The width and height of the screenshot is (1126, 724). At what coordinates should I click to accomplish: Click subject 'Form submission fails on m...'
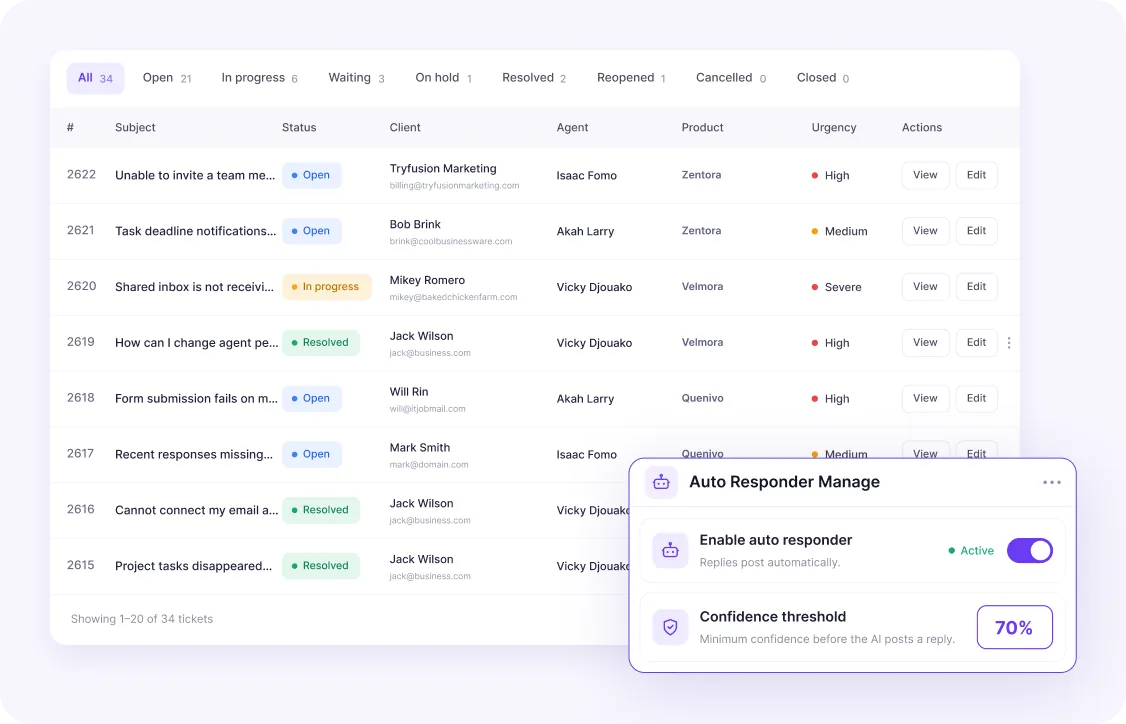[x=196, y=399]
